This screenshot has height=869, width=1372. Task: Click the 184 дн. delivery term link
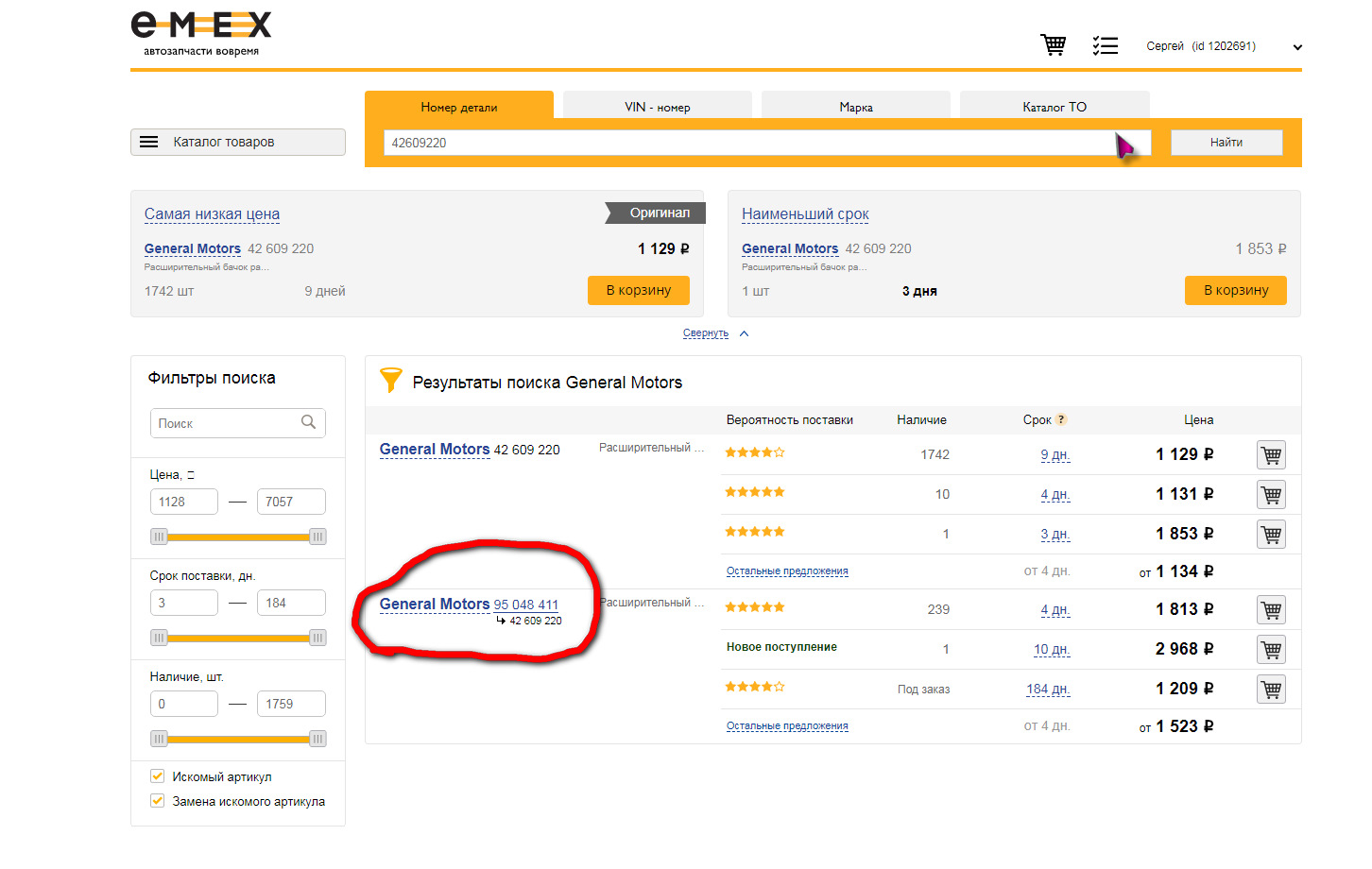[x=1048, y=690]
